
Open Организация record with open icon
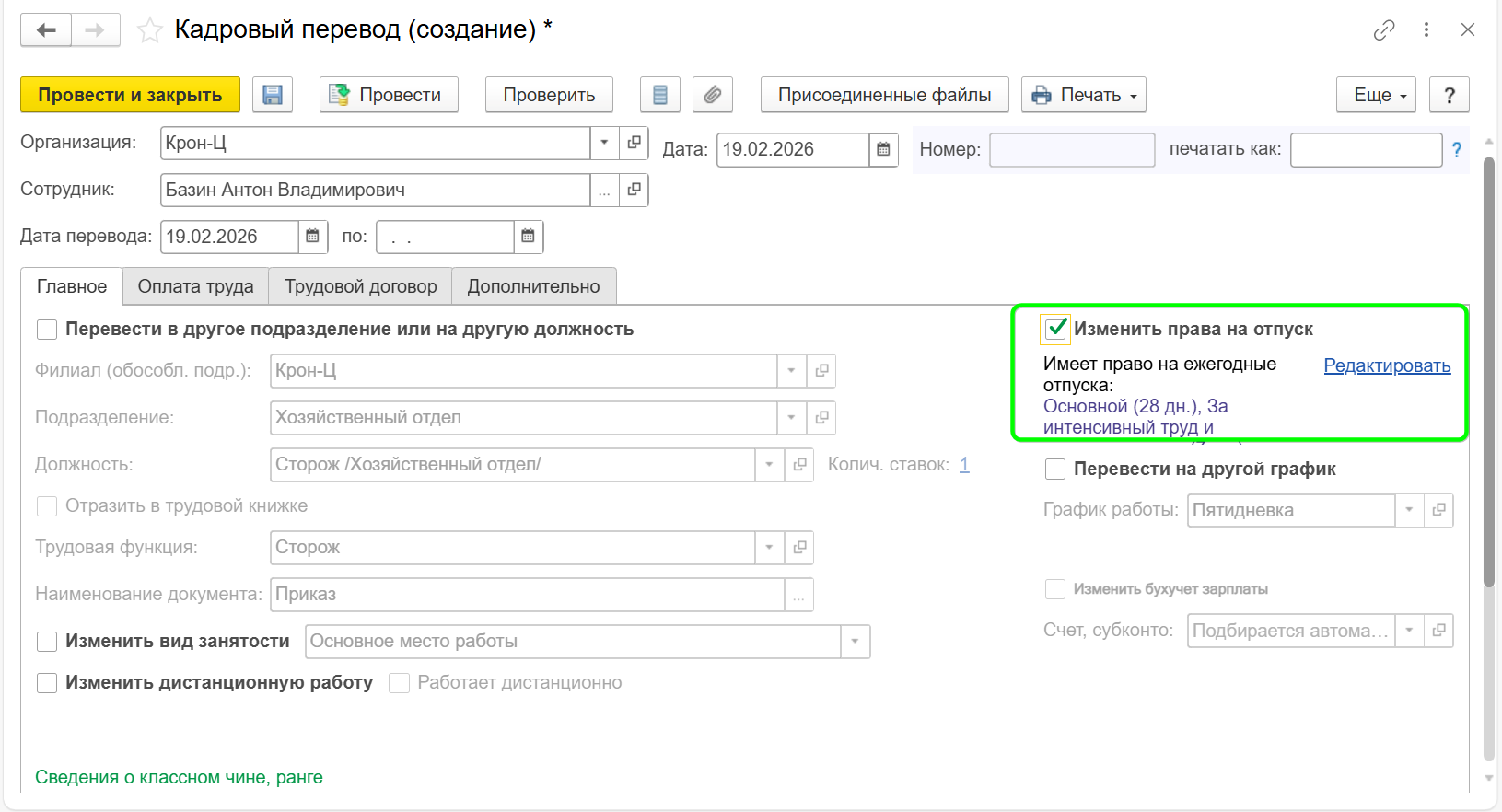634,143
